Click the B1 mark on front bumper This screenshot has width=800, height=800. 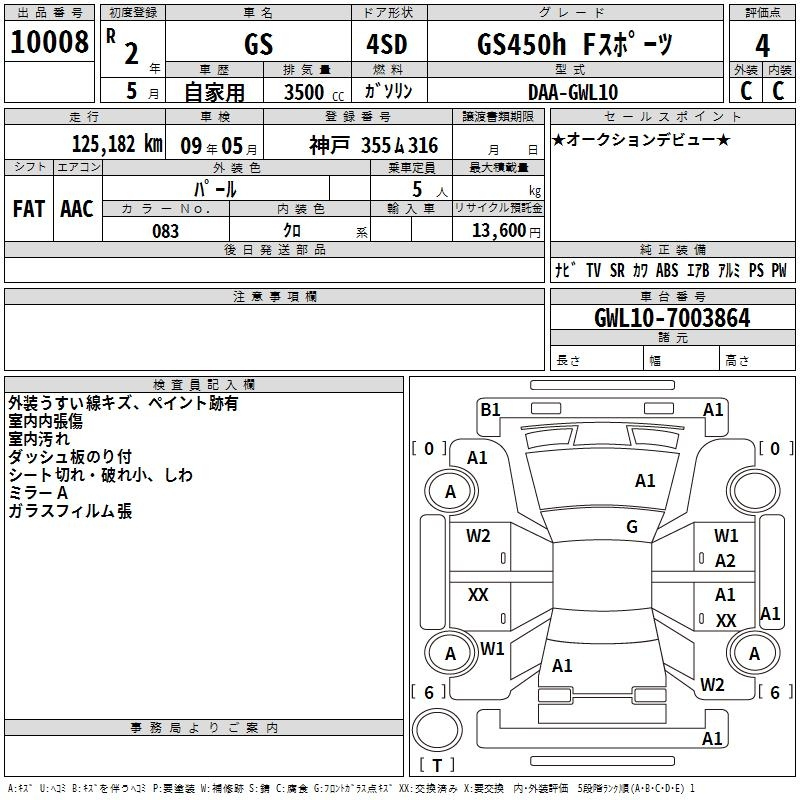[x=490, y=410]
